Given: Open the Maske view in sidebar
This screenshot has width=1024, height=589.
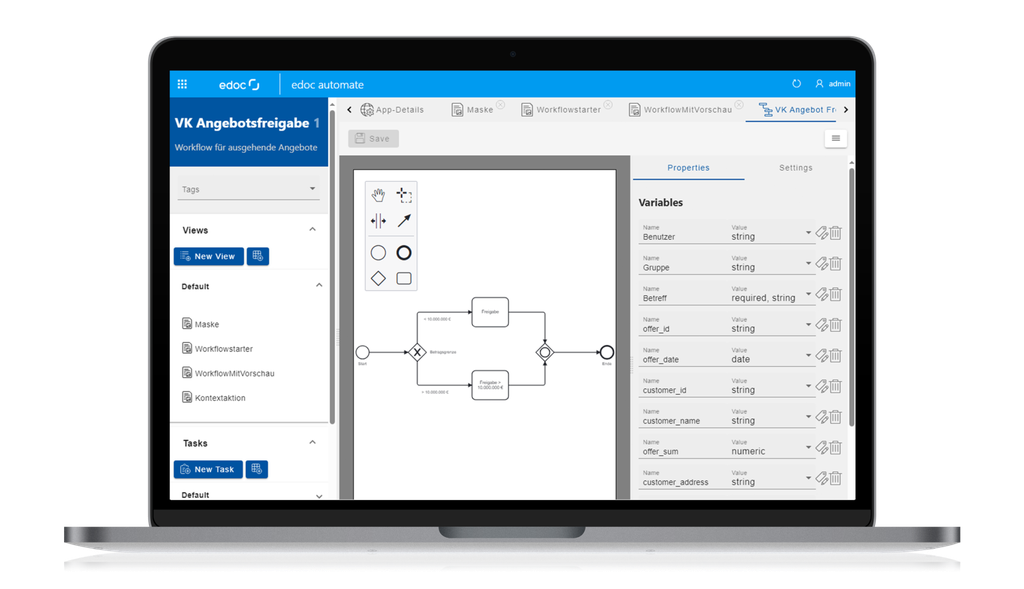Looking at the screenshot, I should pyautogui.click(x=200, y=324).
